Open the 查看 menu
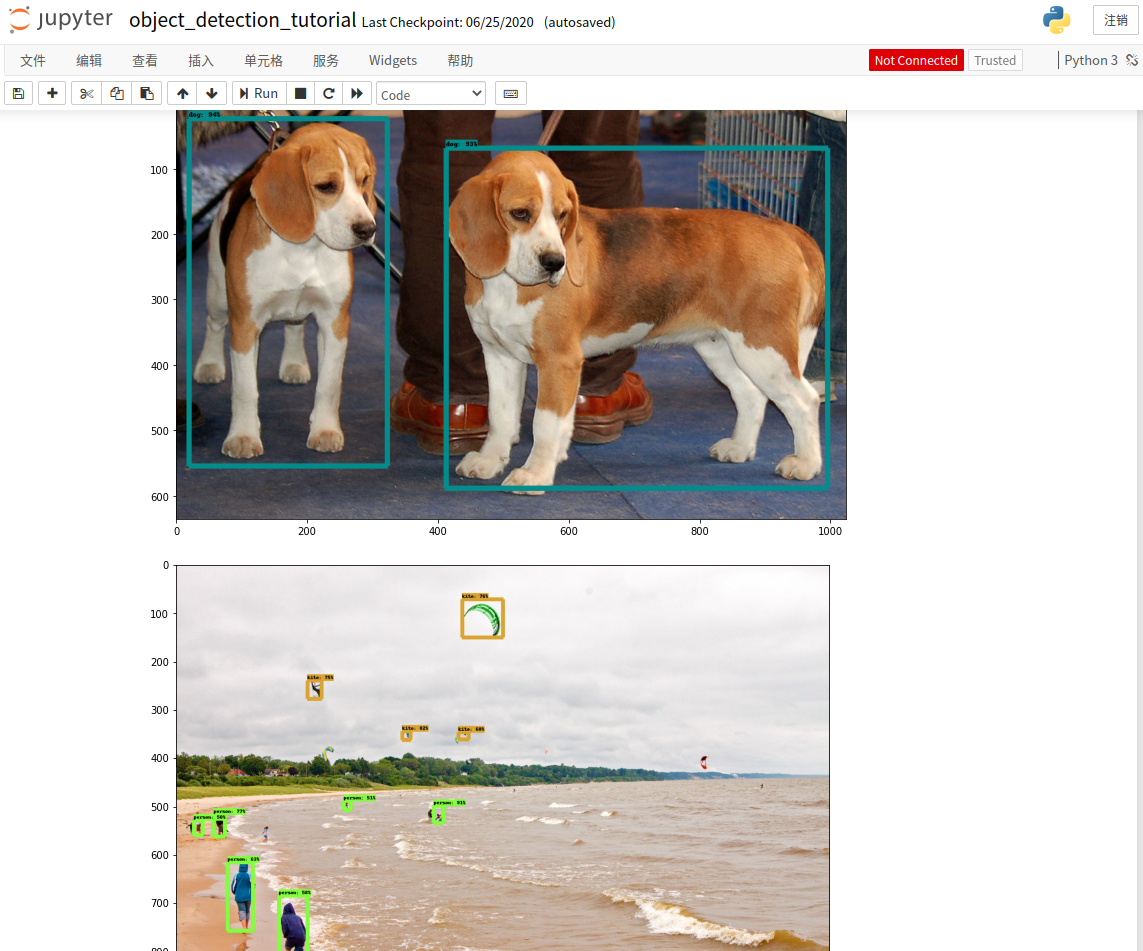The width and height of the screenshot is (1143, 951). [x=144, y=60]
